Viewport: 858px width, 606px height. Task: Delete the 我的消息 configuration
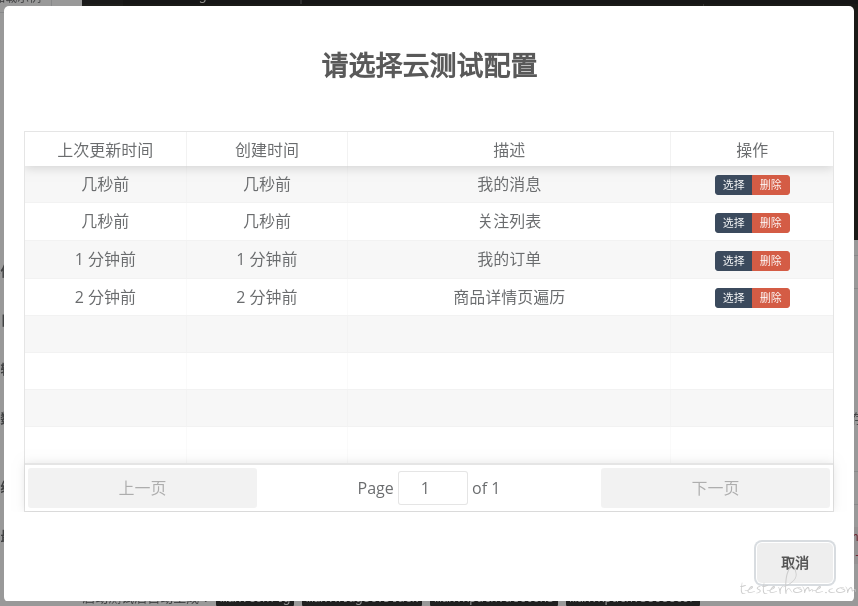(x=770, y=185)
